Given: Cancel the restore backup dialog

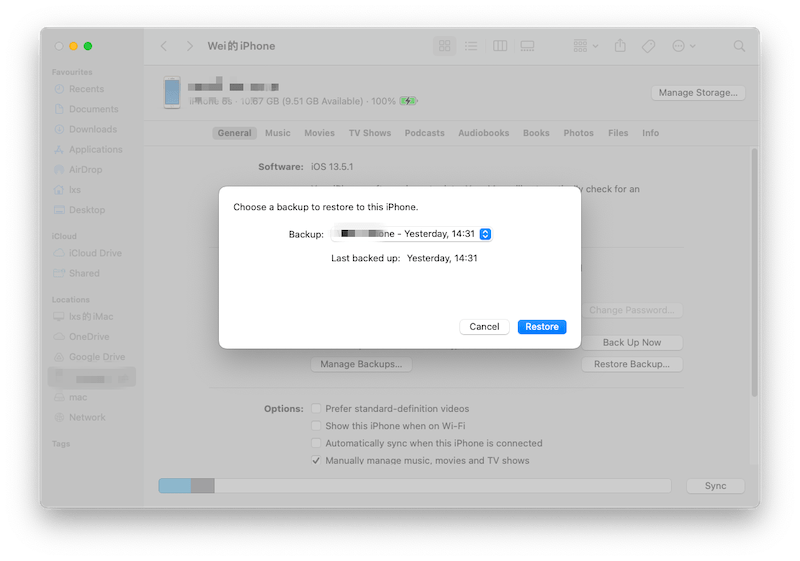Looking at the screenshot, I should [x=484, y=327].
